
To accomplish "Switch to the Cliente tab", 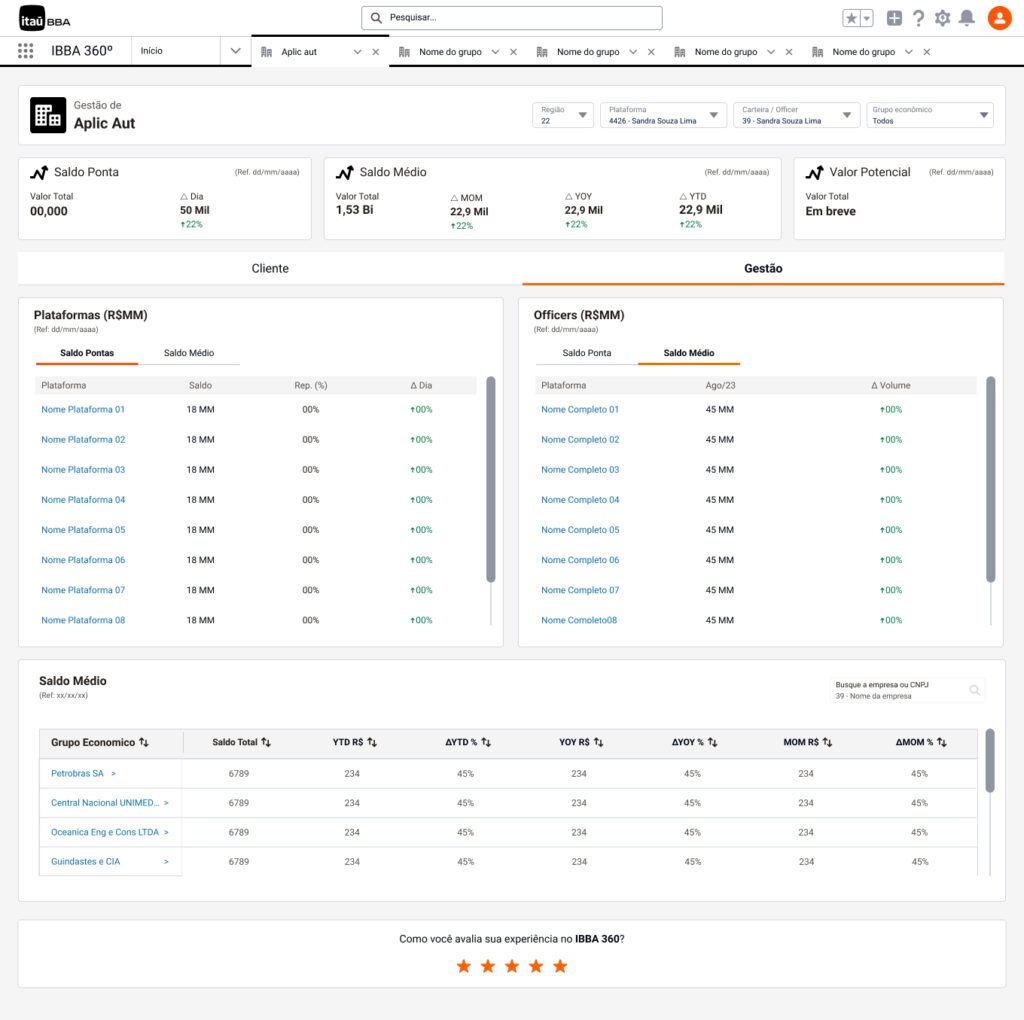I will pyautogui.click(x=270, y=268).
